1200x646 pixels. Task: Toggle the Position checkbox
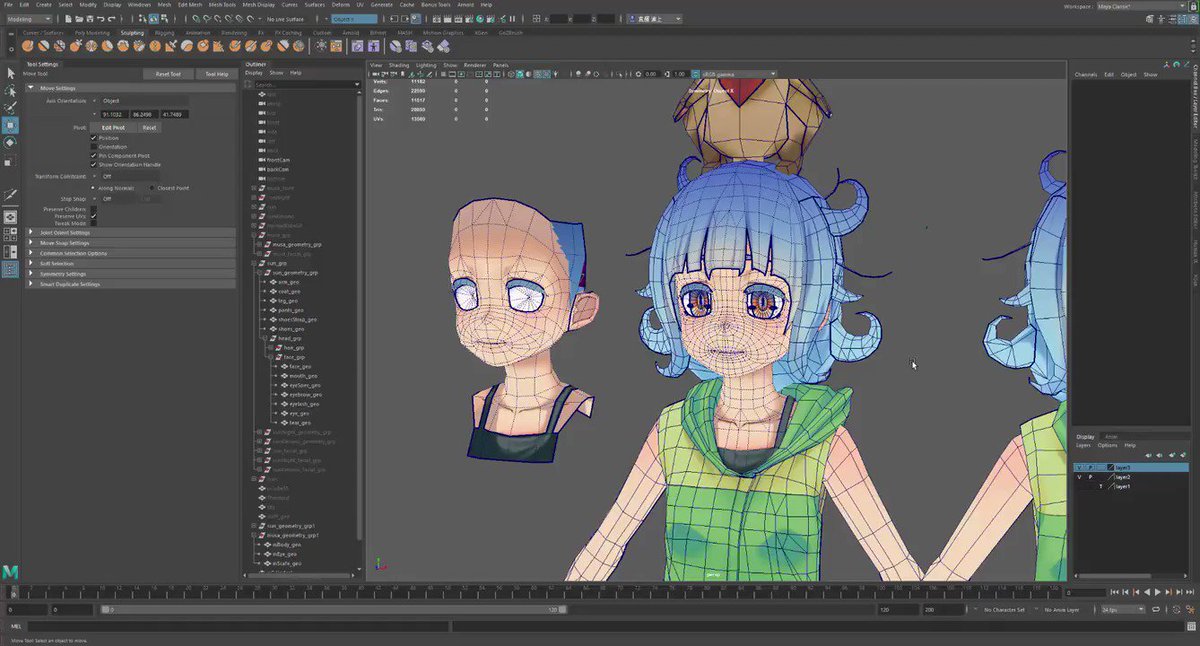click(94, 138)
